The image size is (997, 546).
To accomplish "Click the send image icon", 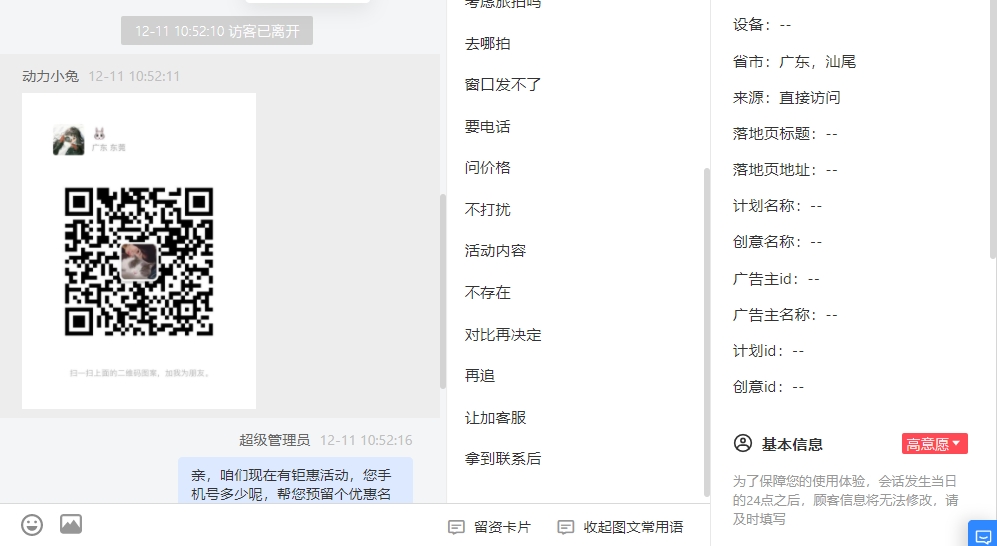I will (71, 524).
